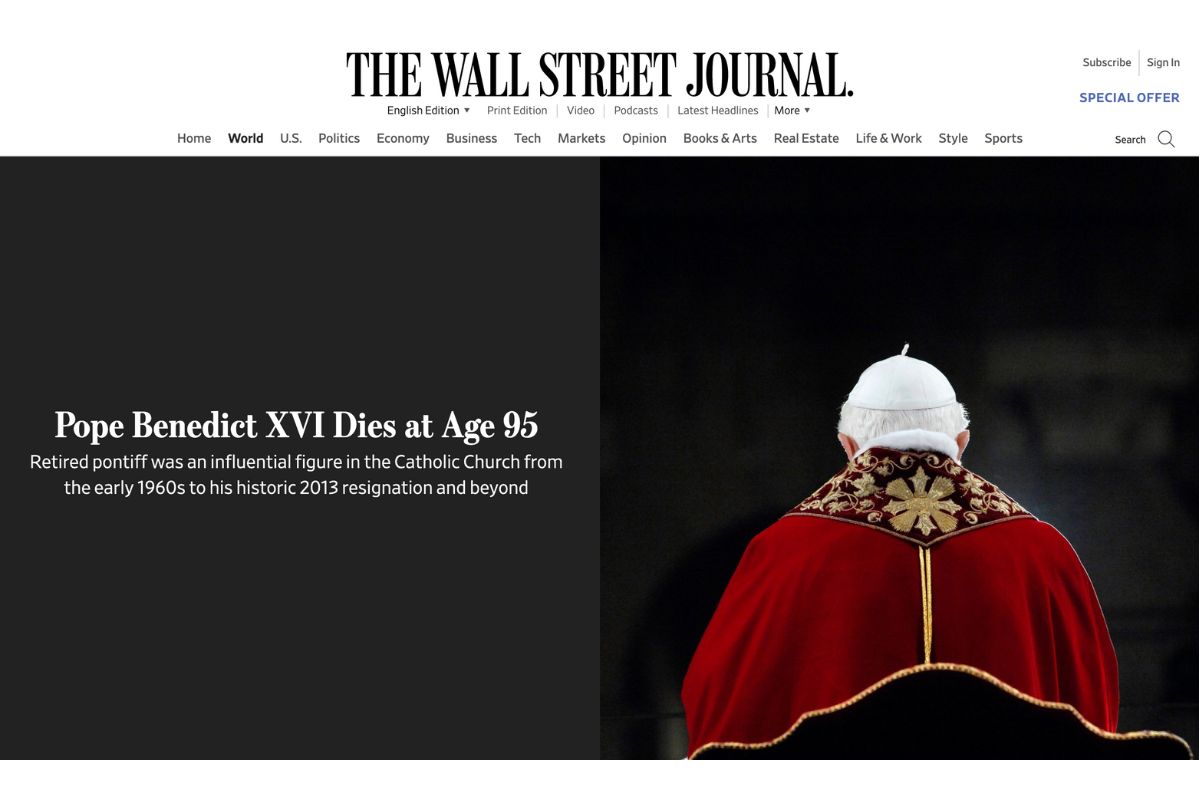Open the Real Estate section
This screenshot has height=800, width=1200.
click(806, 138)
